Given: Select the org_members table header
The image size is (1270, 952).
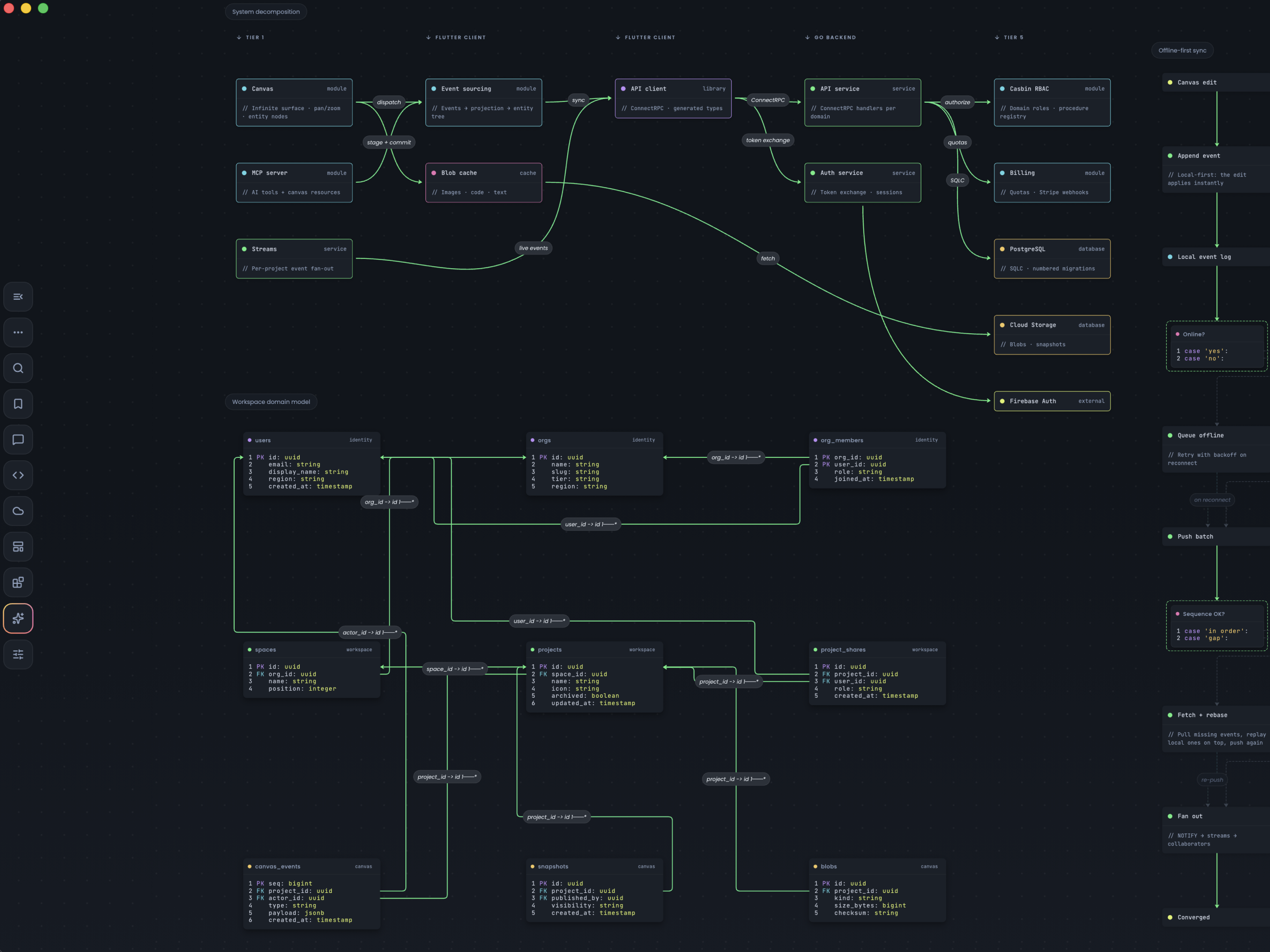Looking at the screenshot, I should (877, 440).
